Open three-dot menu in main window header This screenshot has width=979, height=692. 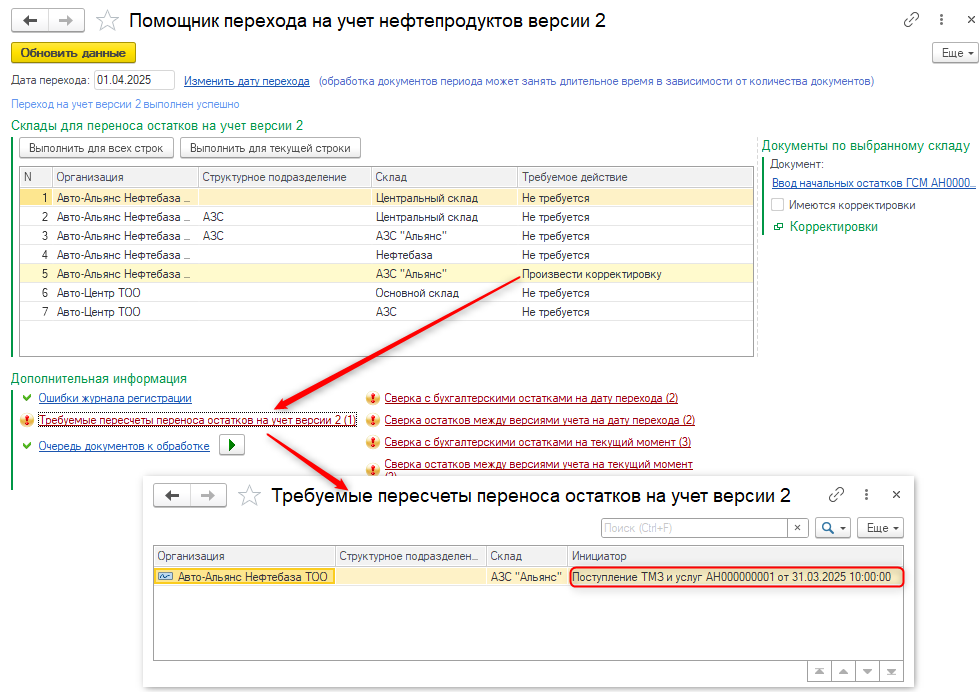pyautogui.click(x=940, y=20)
